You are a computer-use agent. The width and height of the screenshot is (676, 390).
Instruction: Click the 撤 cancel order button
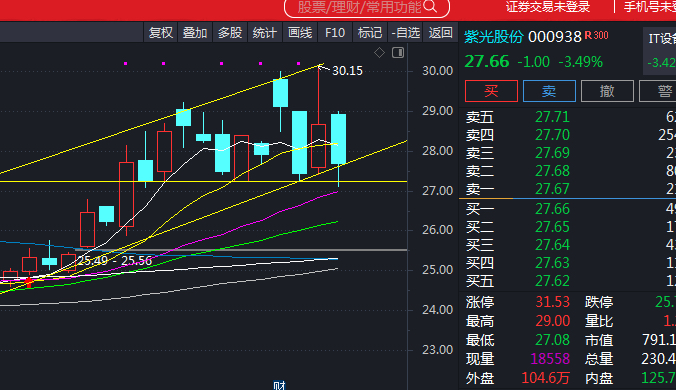click(x=607, y=91)
